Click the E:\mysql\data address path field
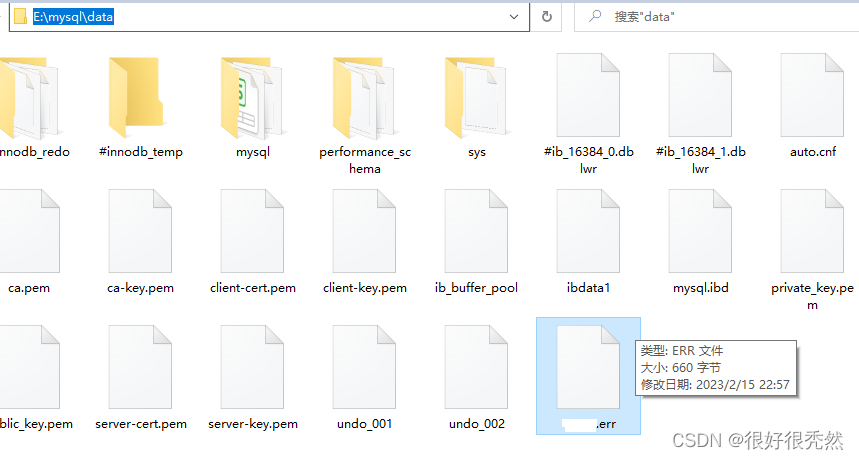The height and width of the screenshot is (460, 859). pyautogui.click(x=270, y=16)
